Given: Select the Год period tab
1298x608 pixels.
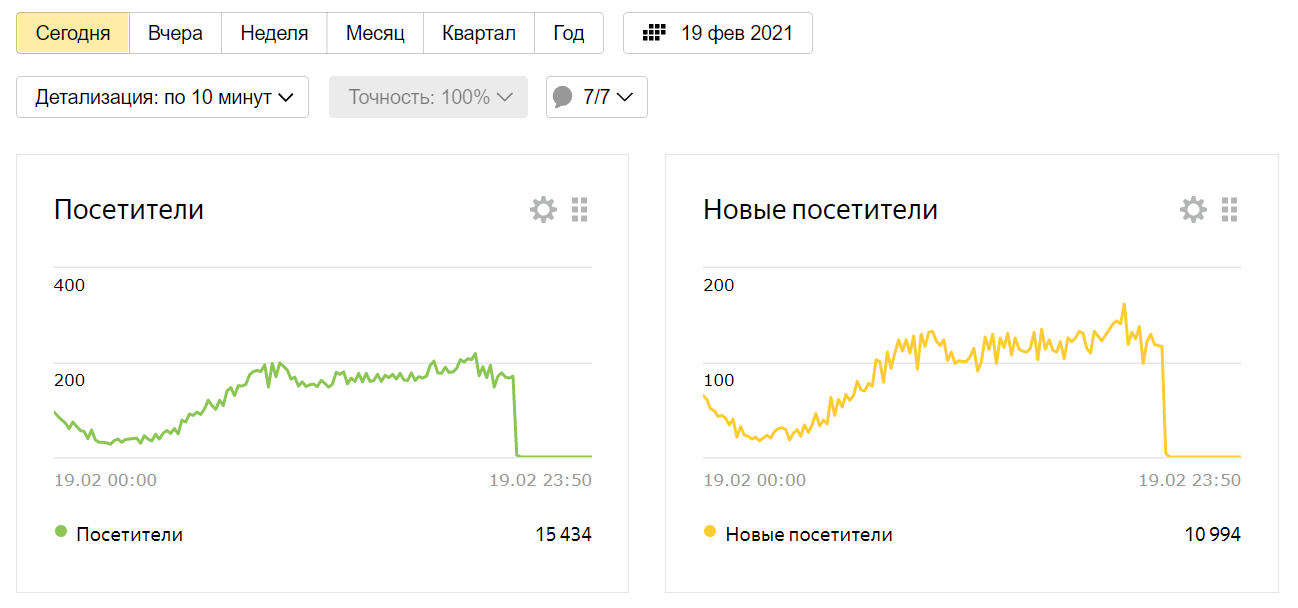Looking at the screenshot, I should pyautogui.click(x=568, y=33).
